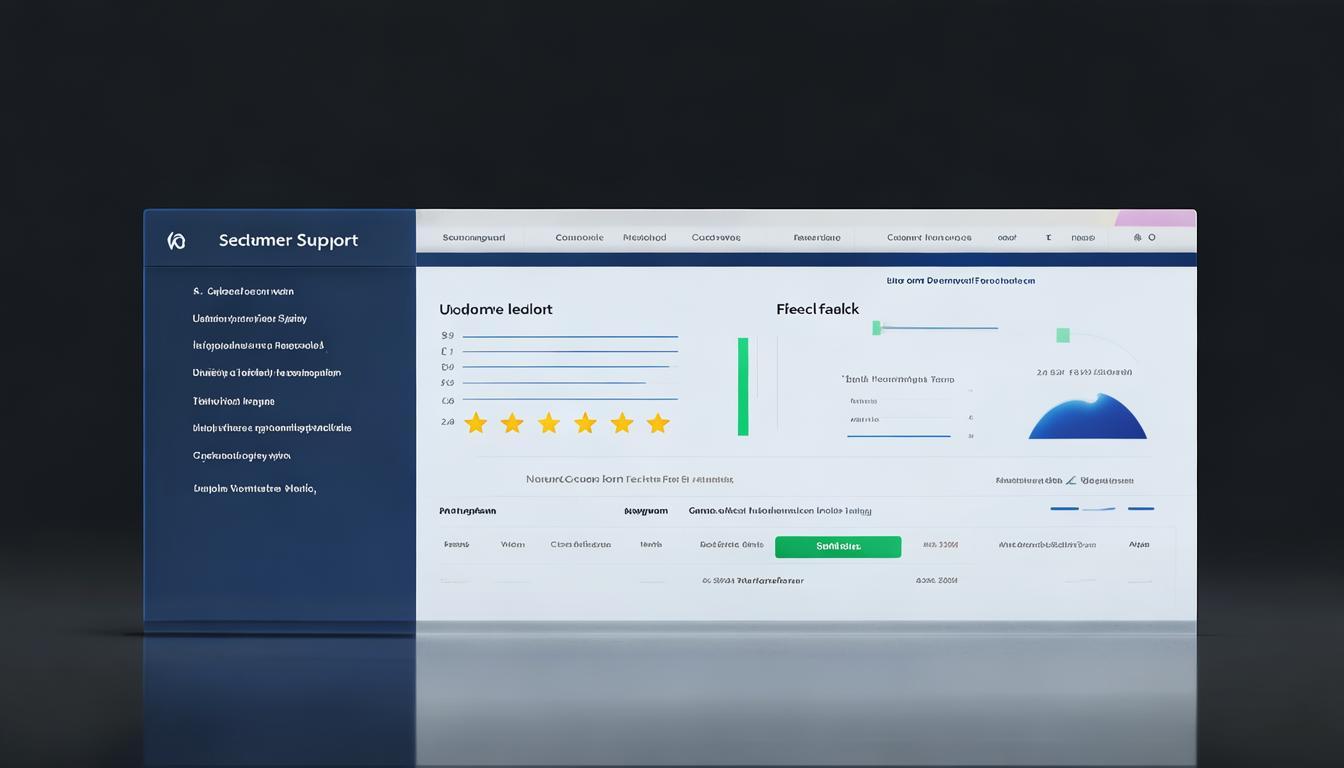The image size is (1344, 768).
Task: Select the second yellow rating star
Action: (x=512, y=423)
